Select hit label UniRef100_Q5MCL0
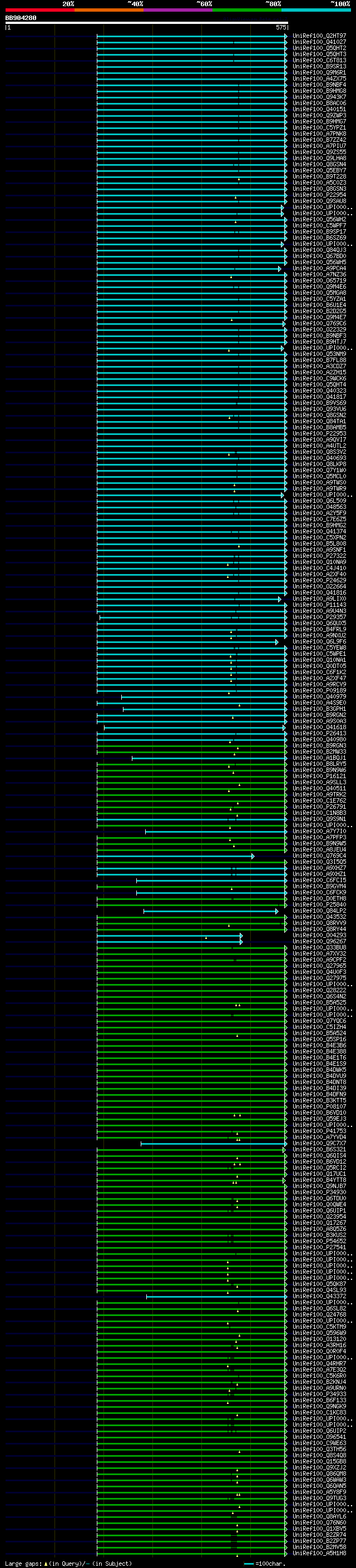Screen dimensions: 356x1568 pos(319,477)
